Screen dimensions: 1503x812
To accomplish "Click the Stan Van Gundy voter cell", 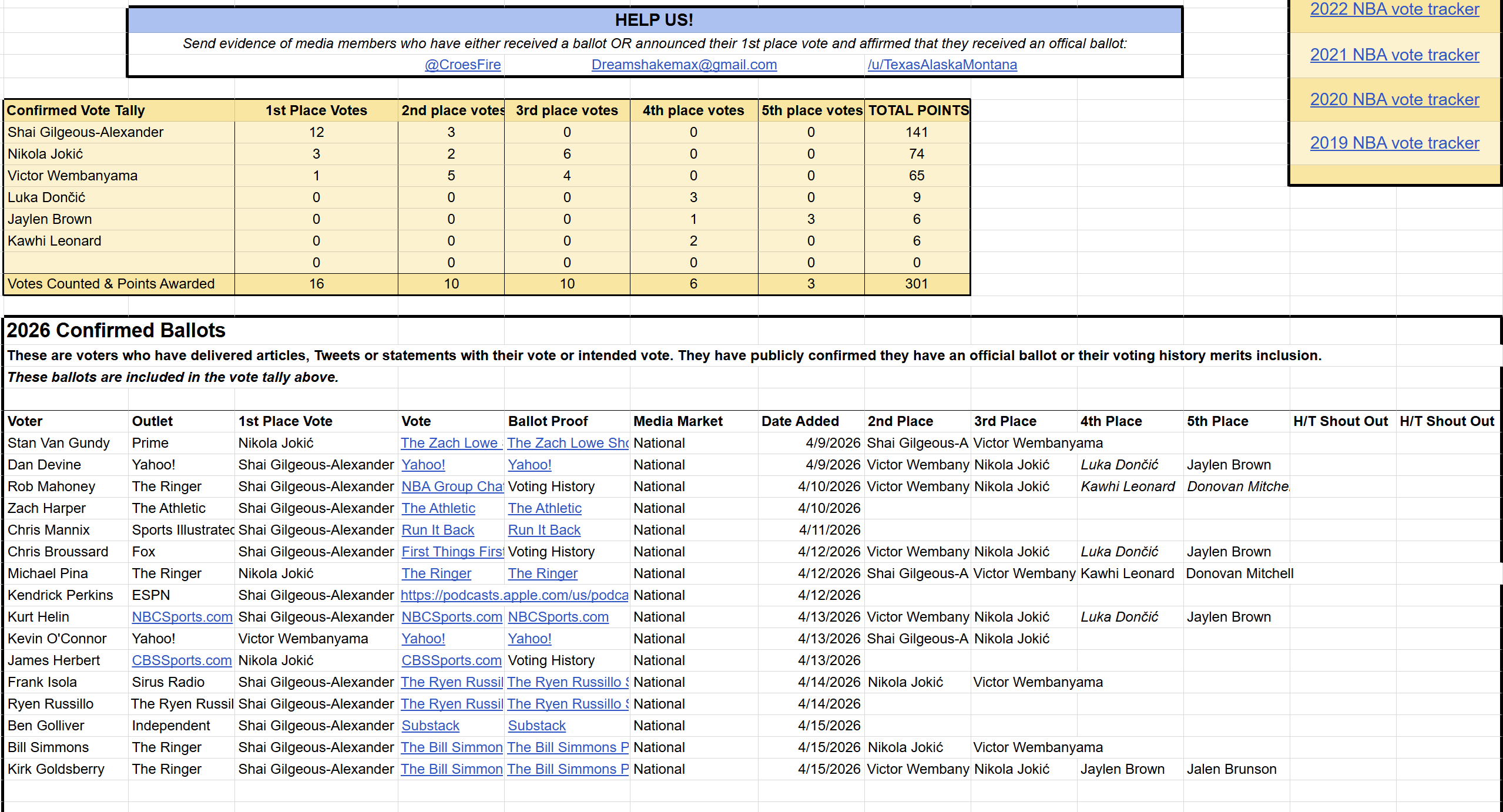I will coord(59,443).
